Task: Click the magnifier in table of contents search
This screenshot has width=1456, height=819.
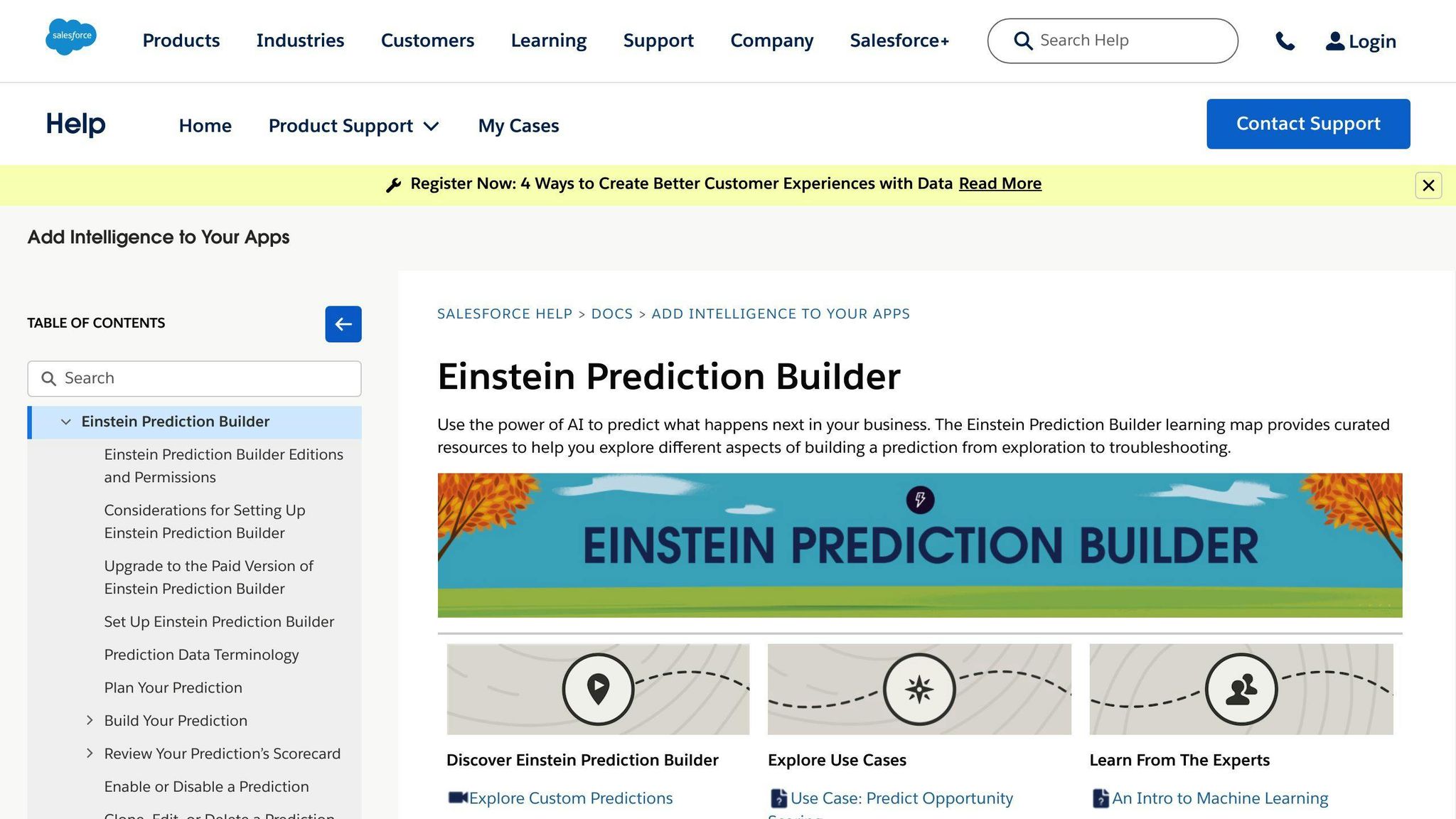Action: 48,378
